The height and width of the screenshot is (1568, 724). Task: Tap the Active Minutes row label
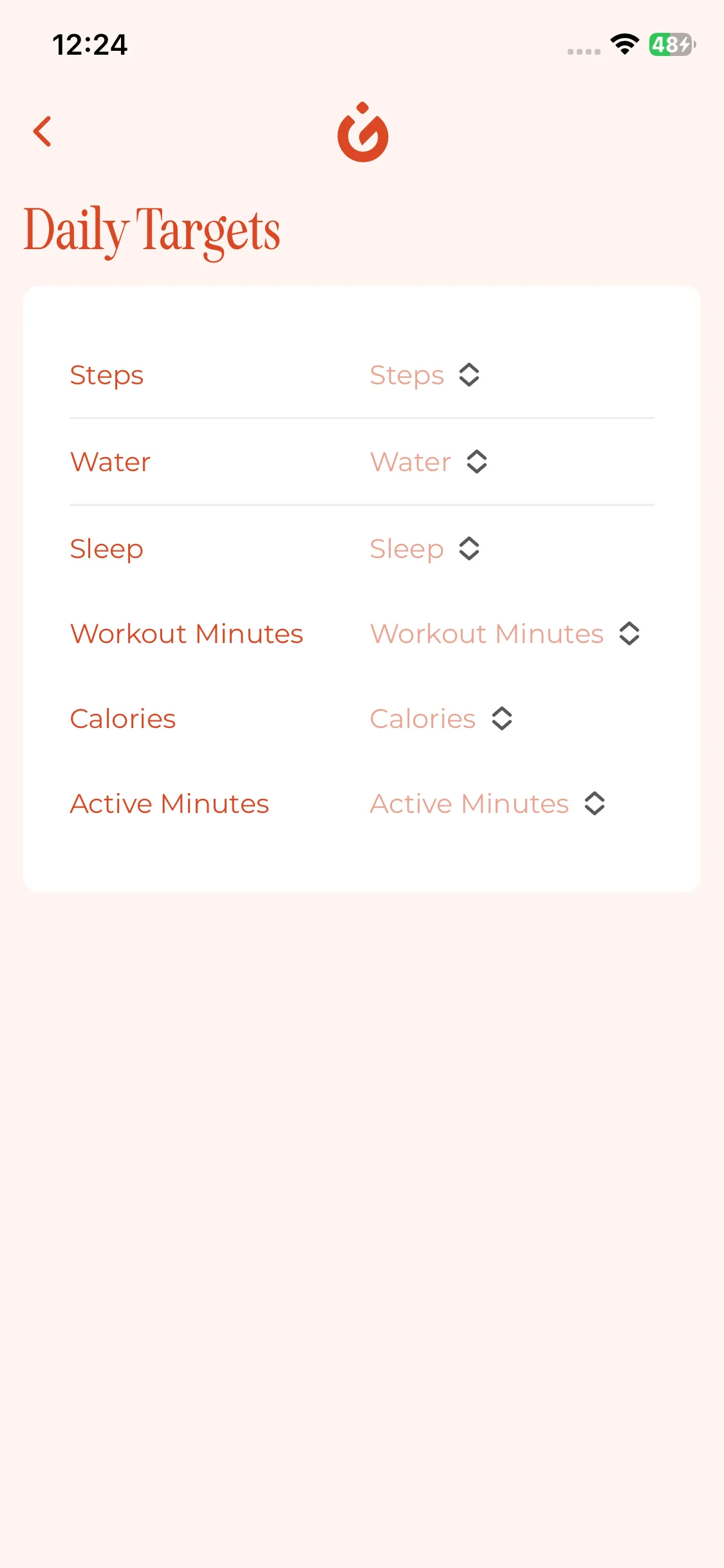click(x=169, y=804)
